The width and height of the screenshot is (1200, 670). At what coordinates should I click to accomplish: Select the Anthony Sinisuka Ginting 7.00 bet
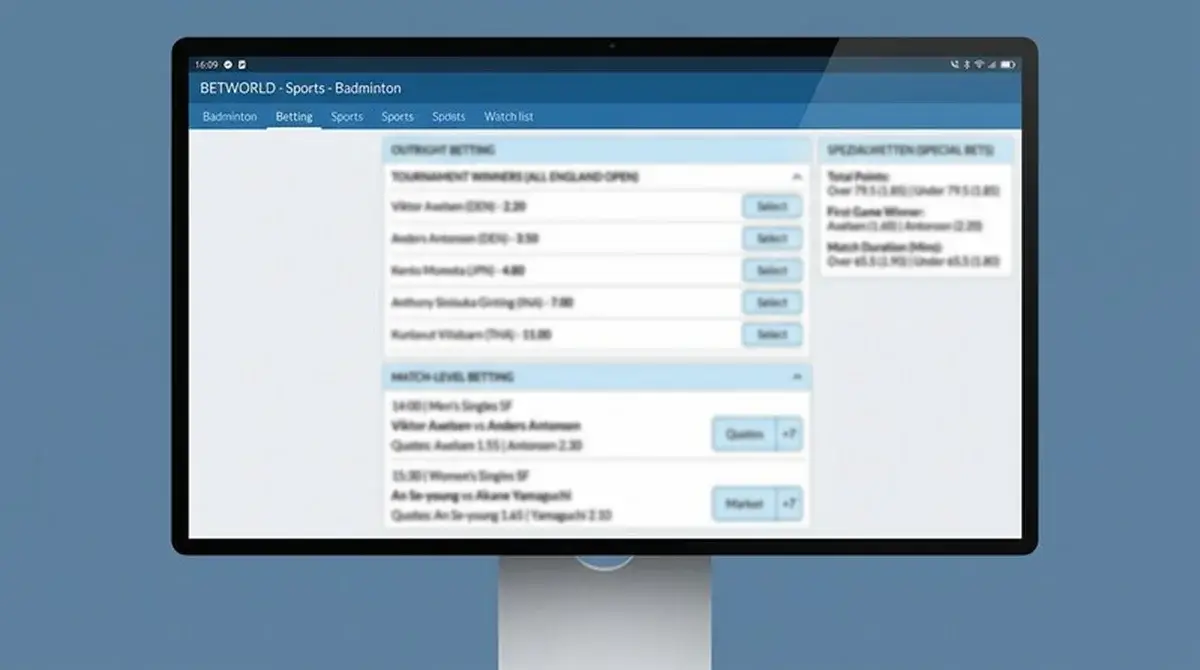coord(772,303)
